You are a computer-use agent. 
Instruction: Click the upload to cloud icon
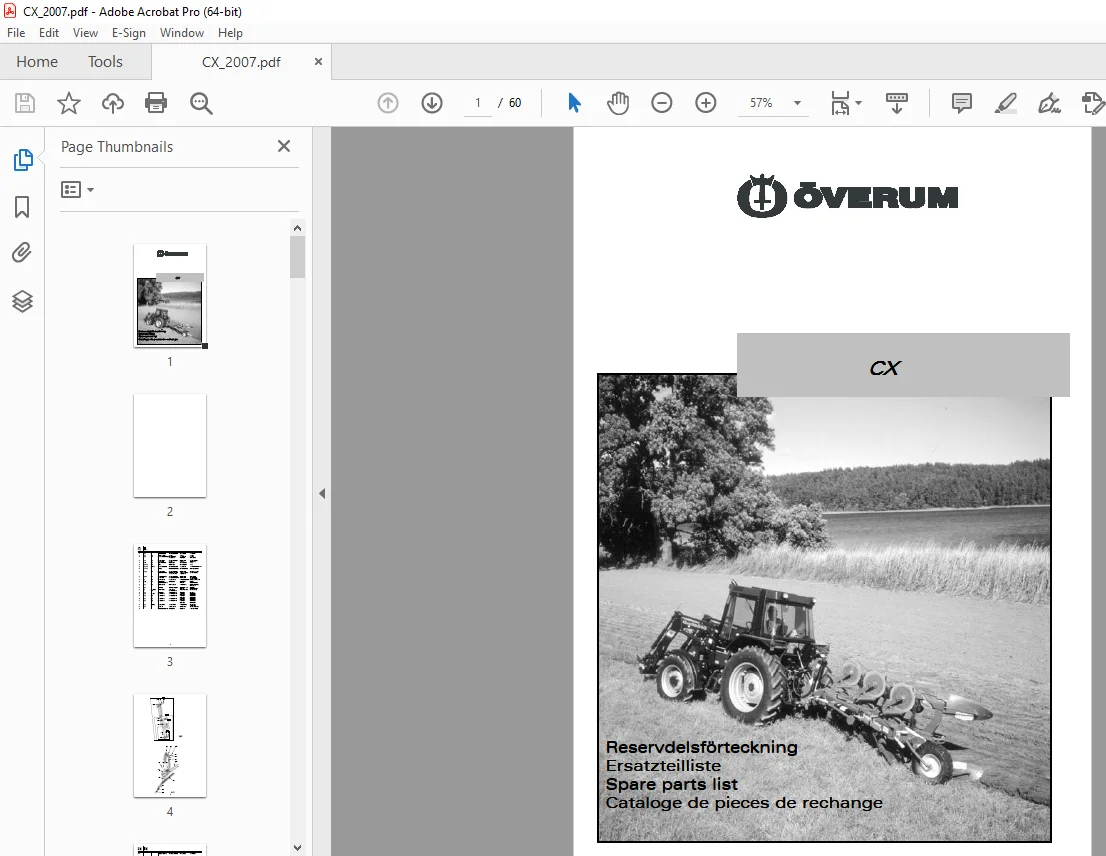tap(112, 103)
